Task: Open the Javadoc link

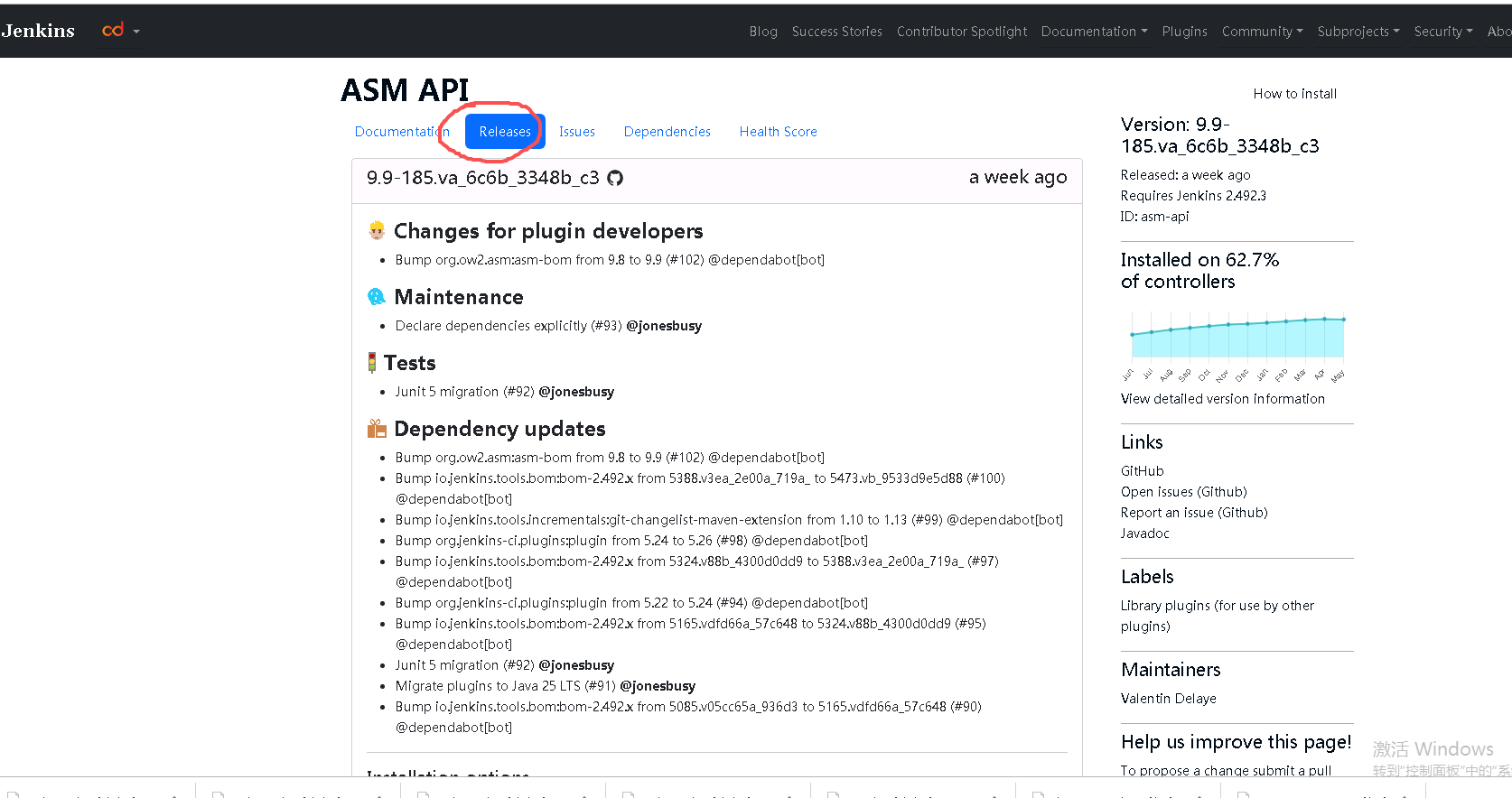Action: point(1144,534)
